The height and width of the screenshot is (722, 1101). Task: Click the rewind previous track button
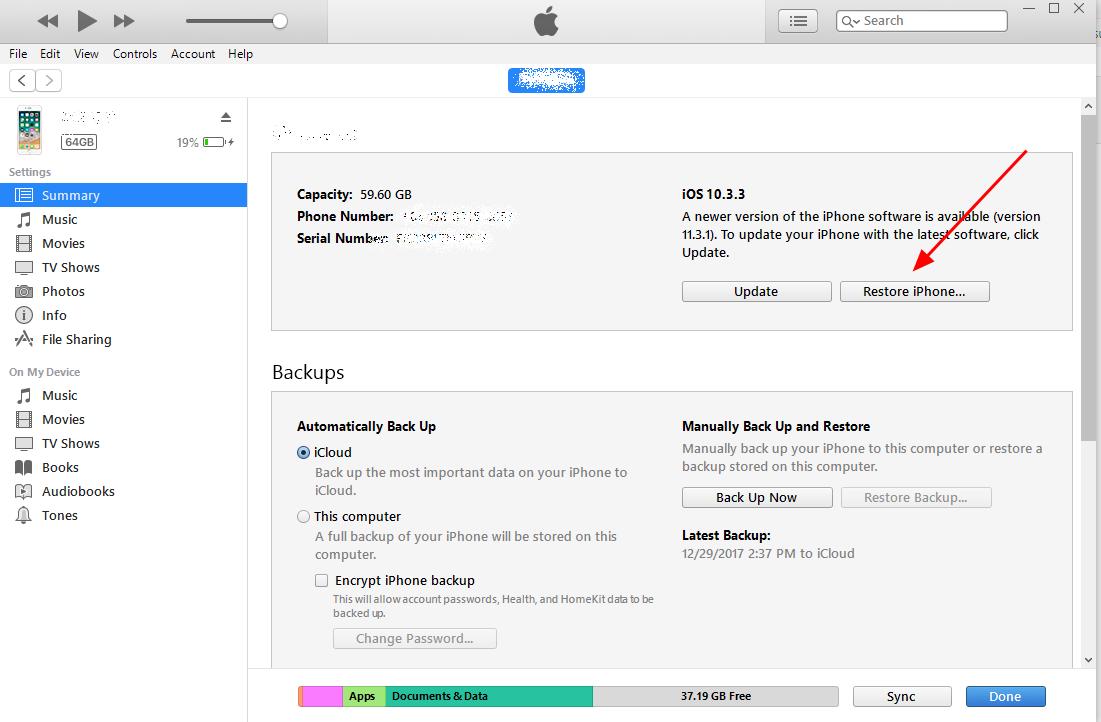(48, 21)
